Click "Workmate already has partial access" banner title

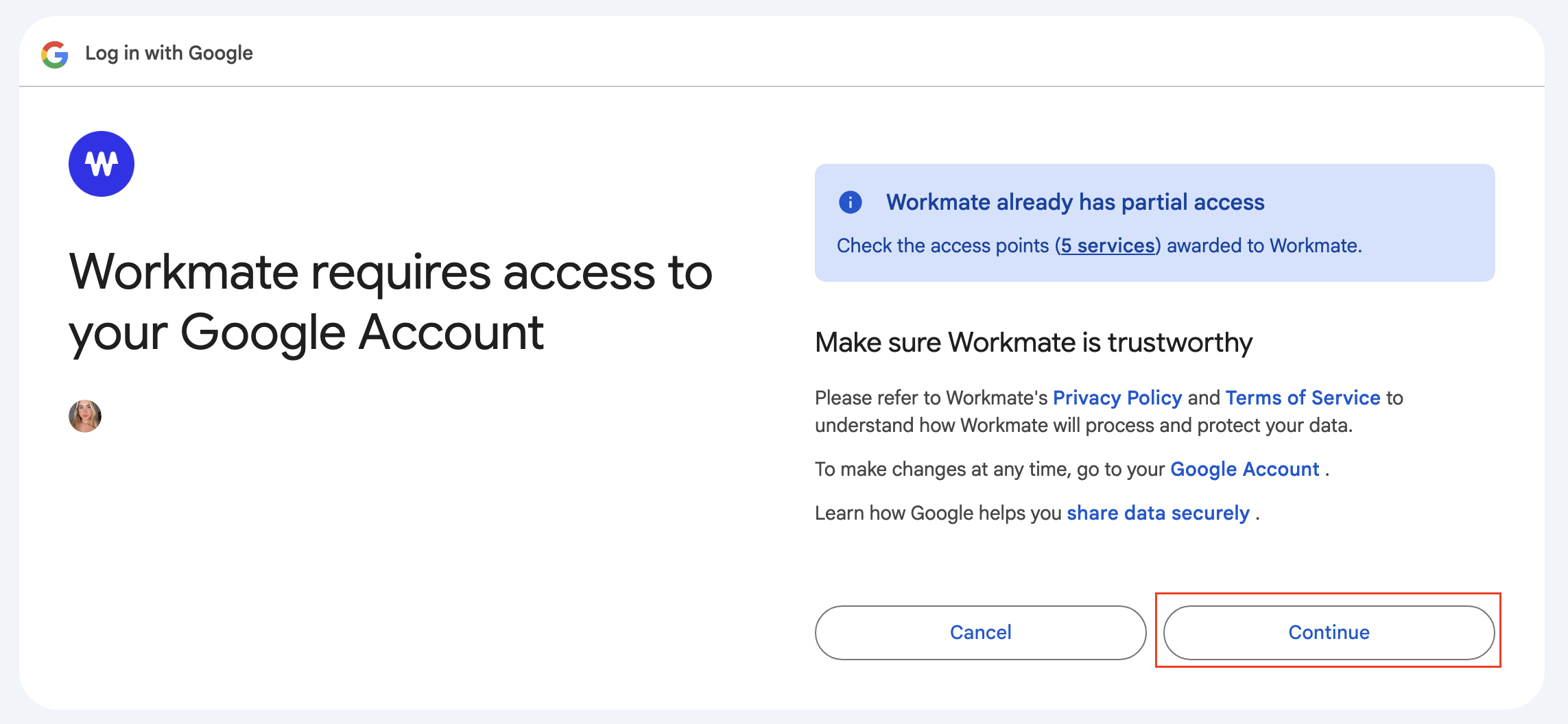[x=1075, y=202]
